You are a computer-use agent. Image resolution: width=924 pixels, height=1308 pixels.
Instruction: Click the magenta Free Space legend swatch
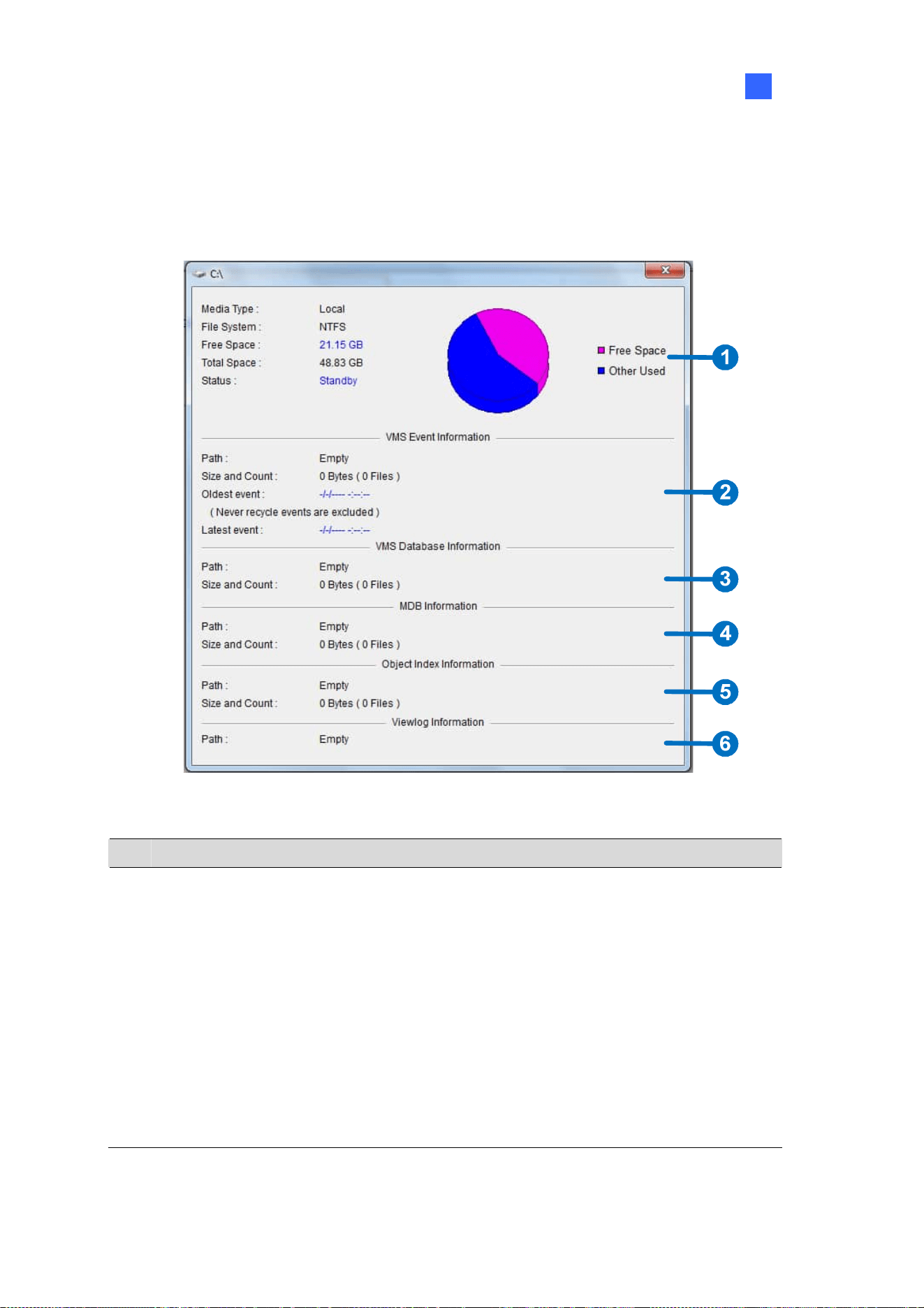point(601,350)
